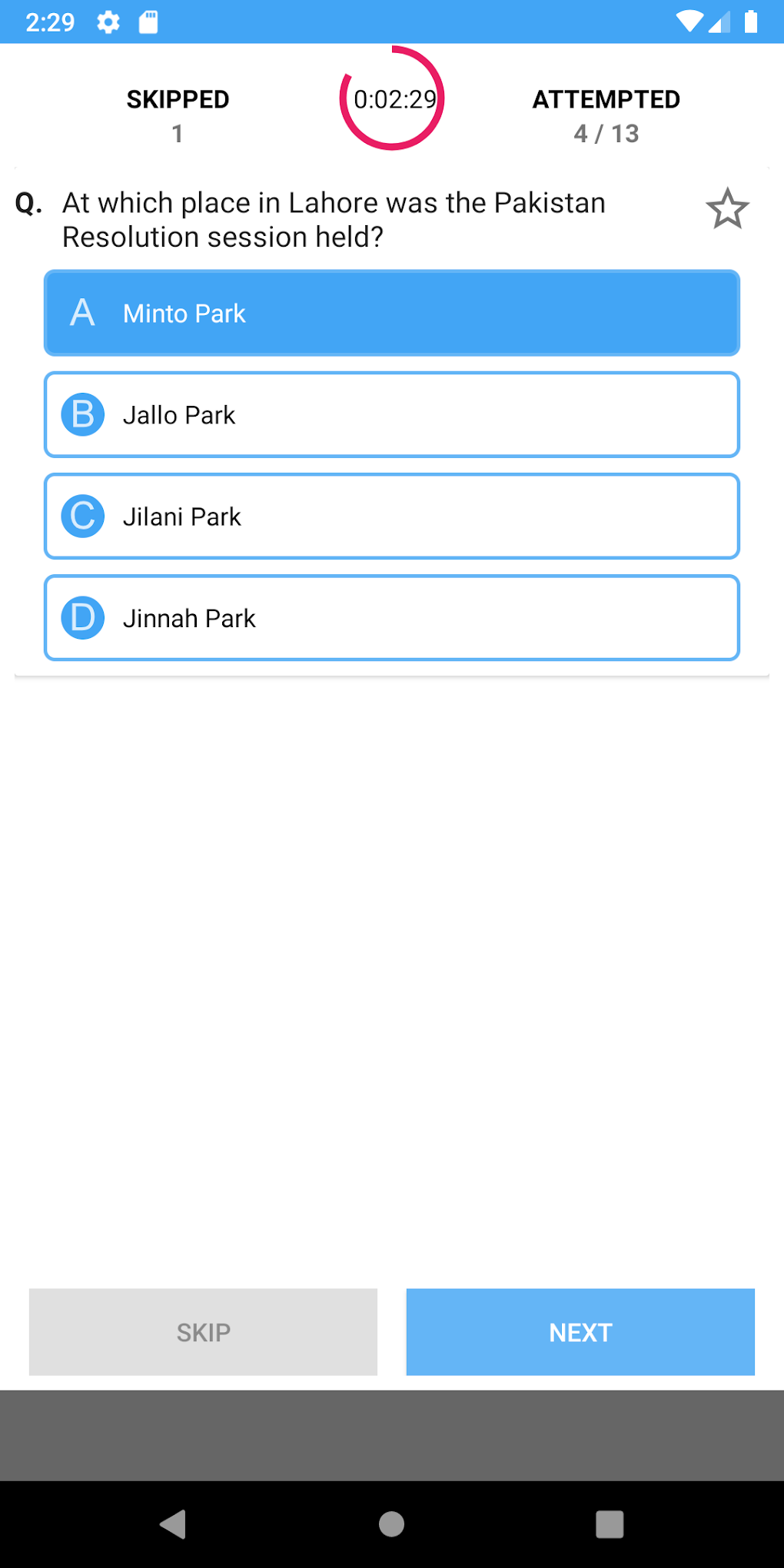Tap the circled D option icon

(x=83, y=618)
